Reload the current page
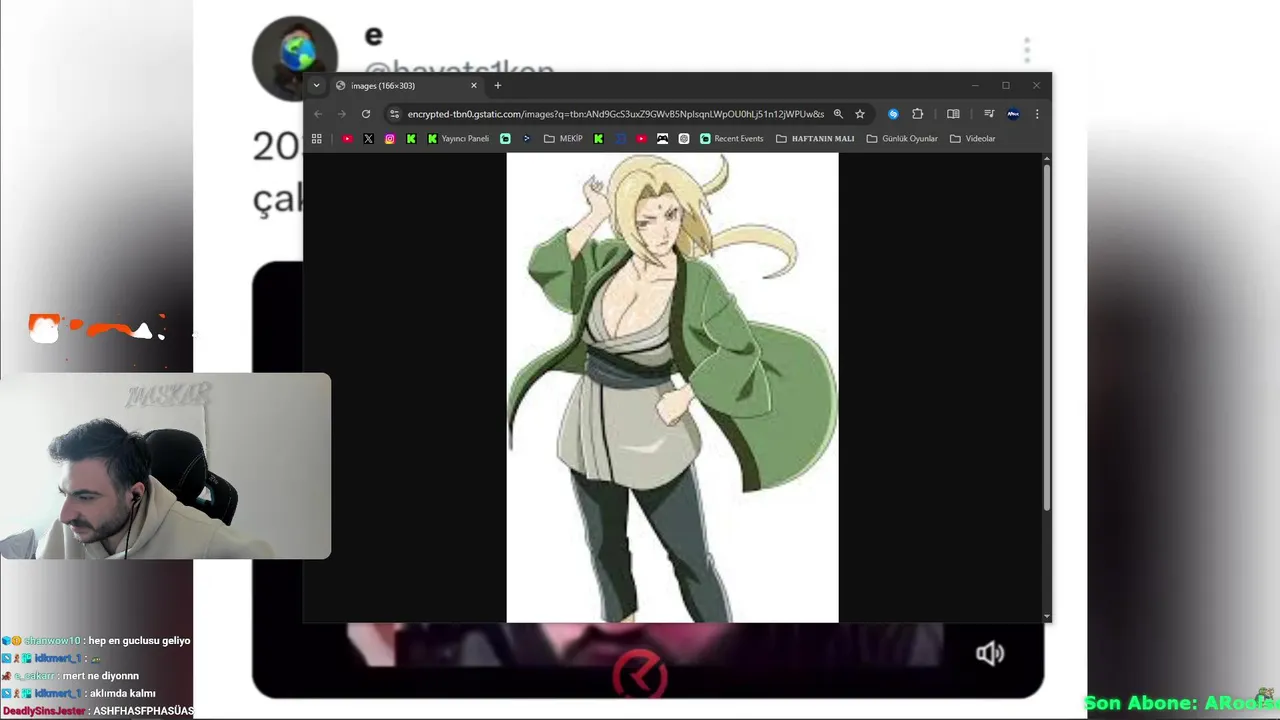The image size is (1280, 720). click(x=366, y=114)
